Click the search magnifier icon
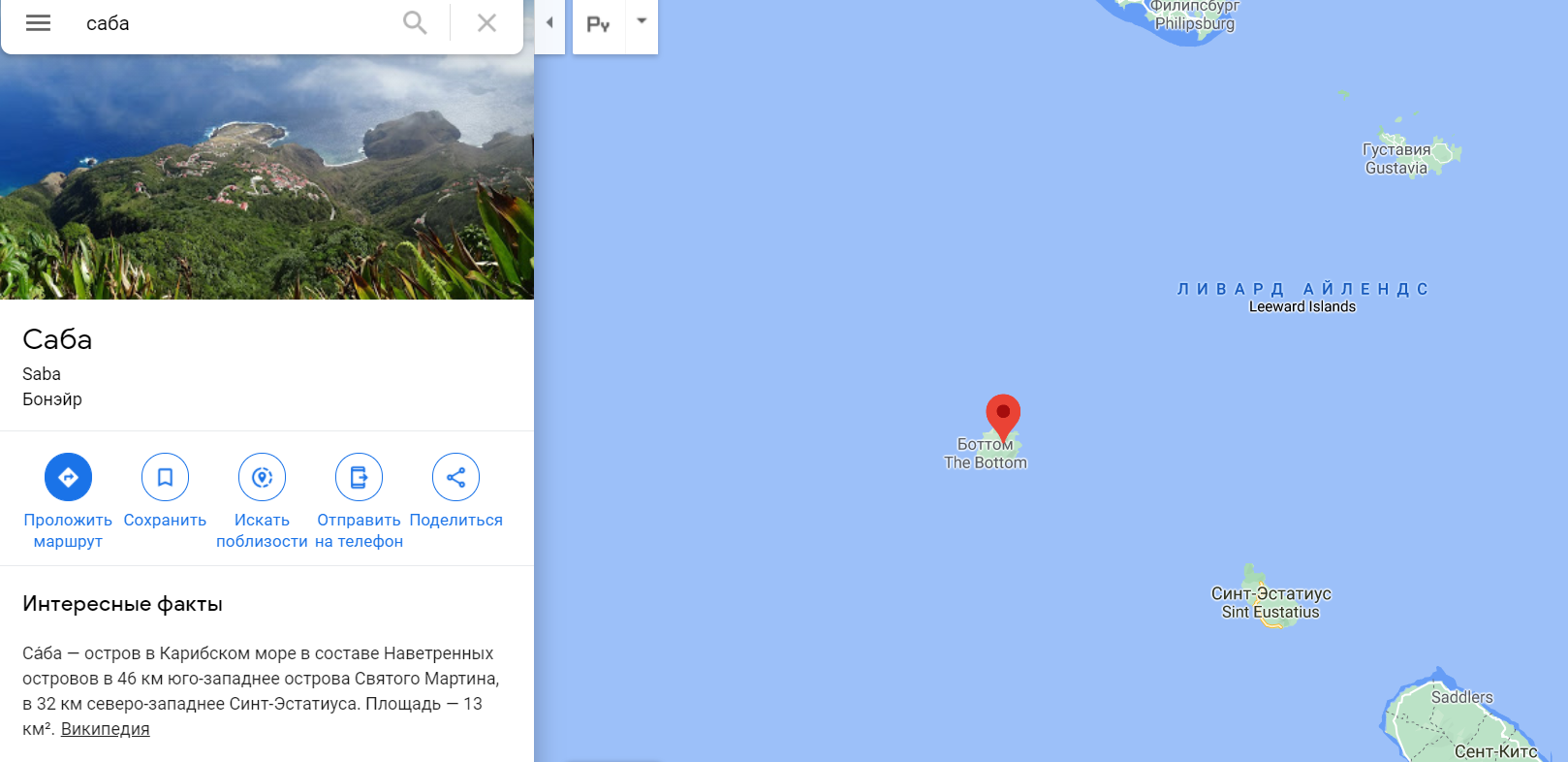This screenshot has width=1568, height=762. click(415, 23)
